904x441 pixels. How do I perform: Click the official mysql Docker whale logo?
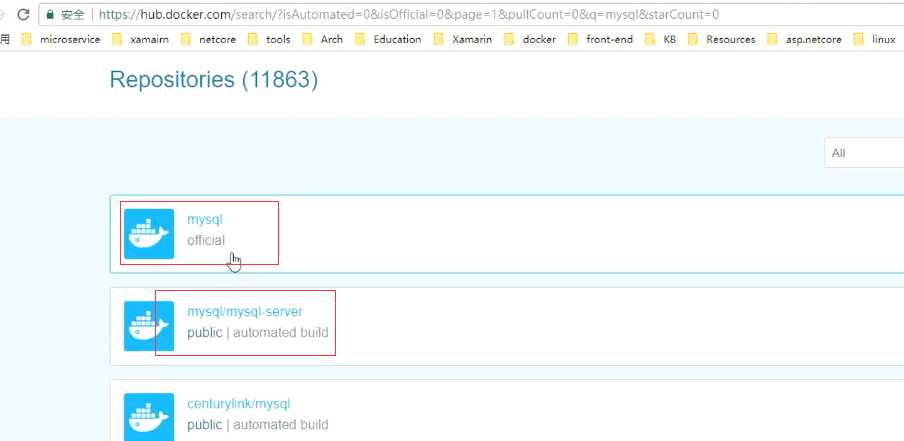149,234
